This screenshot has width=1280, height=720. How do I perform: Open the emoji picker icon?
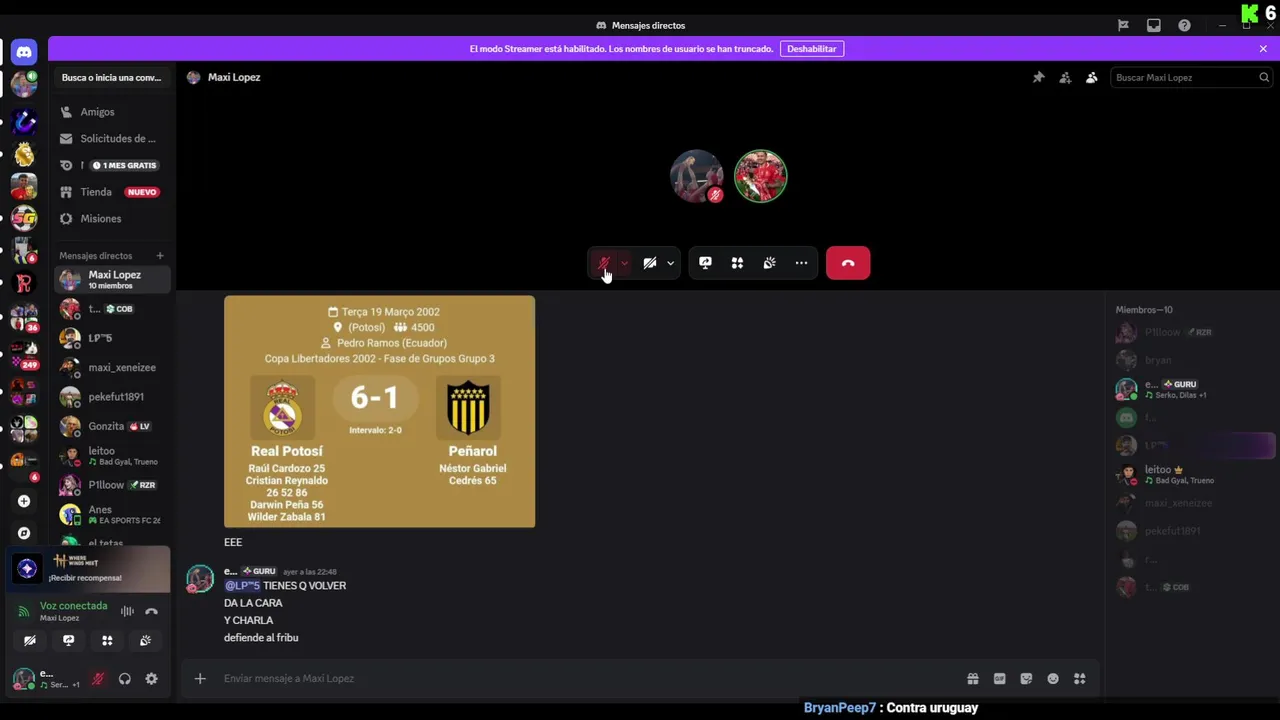[1053, 679]
